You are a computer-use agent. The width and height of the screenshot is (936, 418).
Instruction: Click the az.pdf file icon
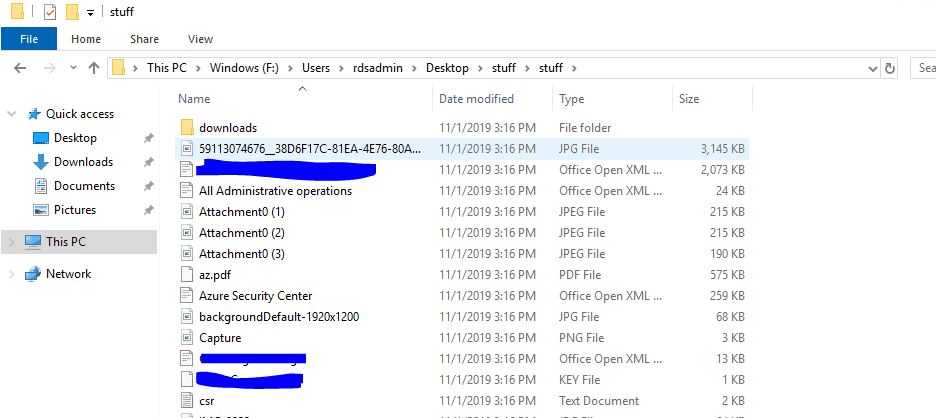pos(186,275)
